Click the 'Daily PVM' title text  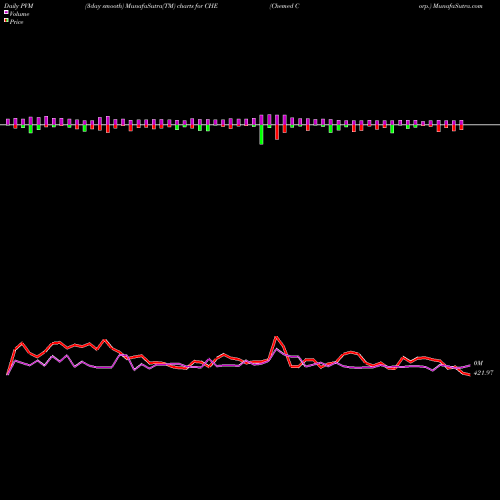(19, 6)
